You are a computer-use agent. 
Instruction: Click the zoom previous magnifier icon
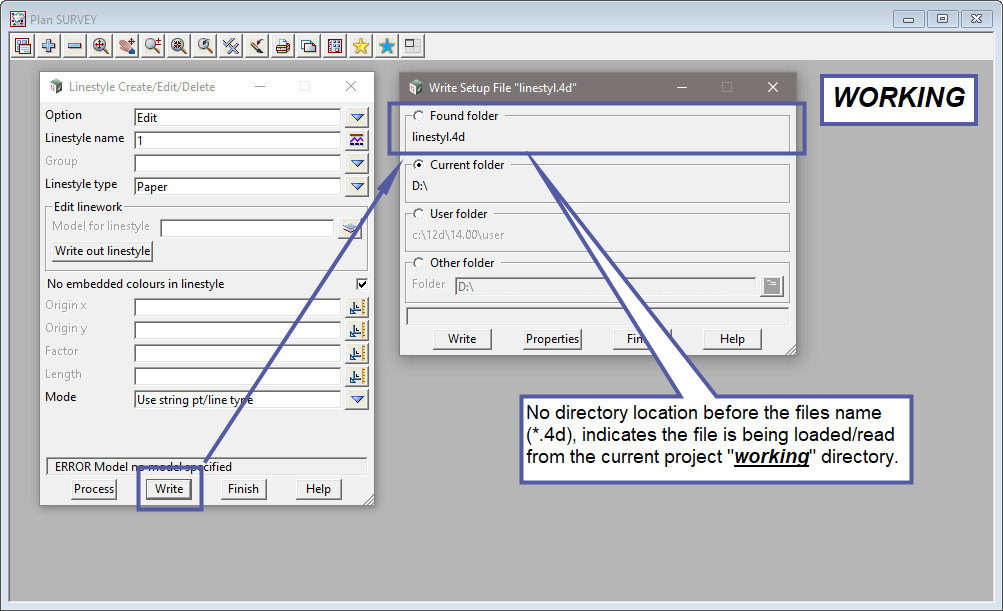tap(205, 46)
